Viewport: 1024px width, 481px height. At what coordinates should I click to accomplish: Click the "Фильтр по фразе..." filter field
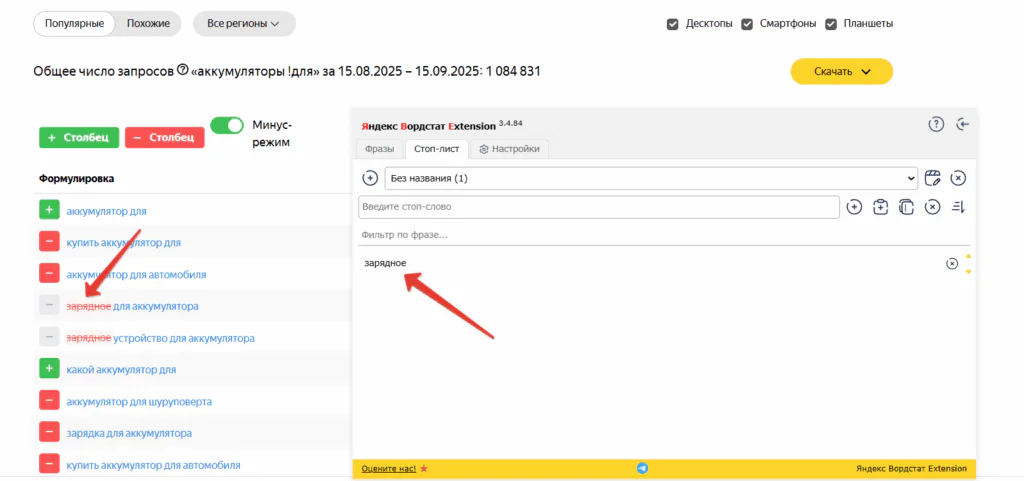point(664,234)
